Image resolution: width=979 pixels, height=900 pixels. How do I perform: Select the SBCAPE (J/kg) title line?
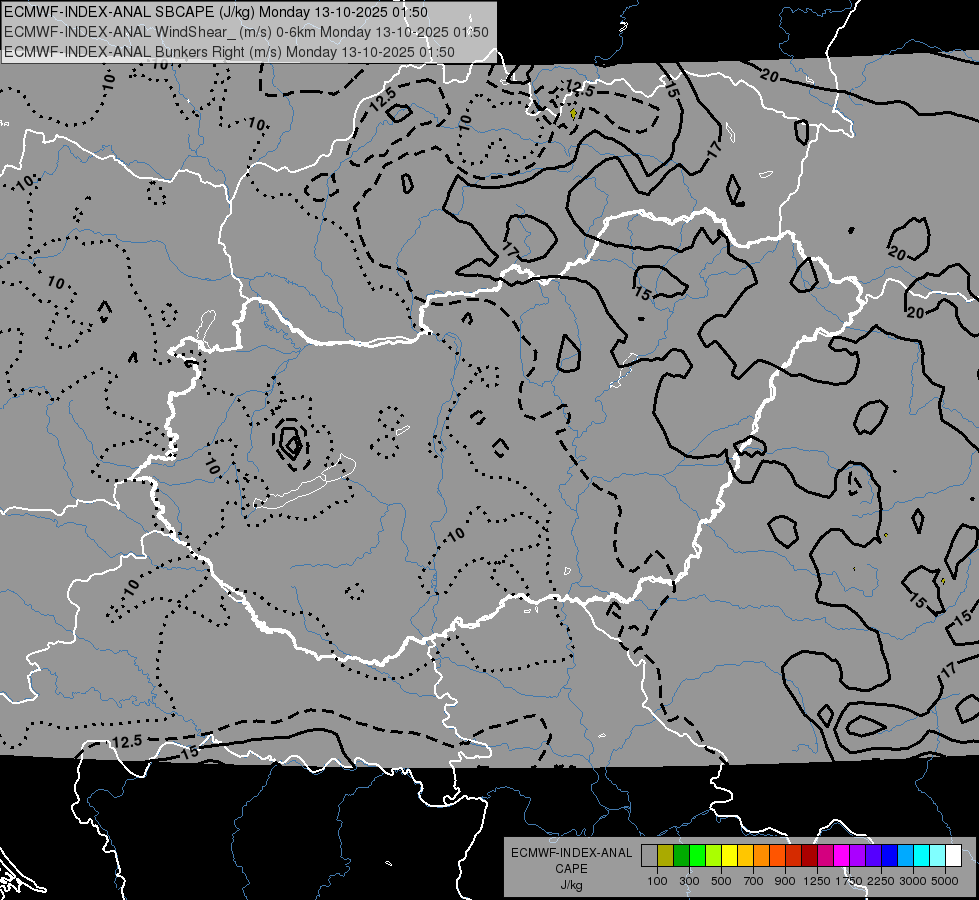click(216, 12)
